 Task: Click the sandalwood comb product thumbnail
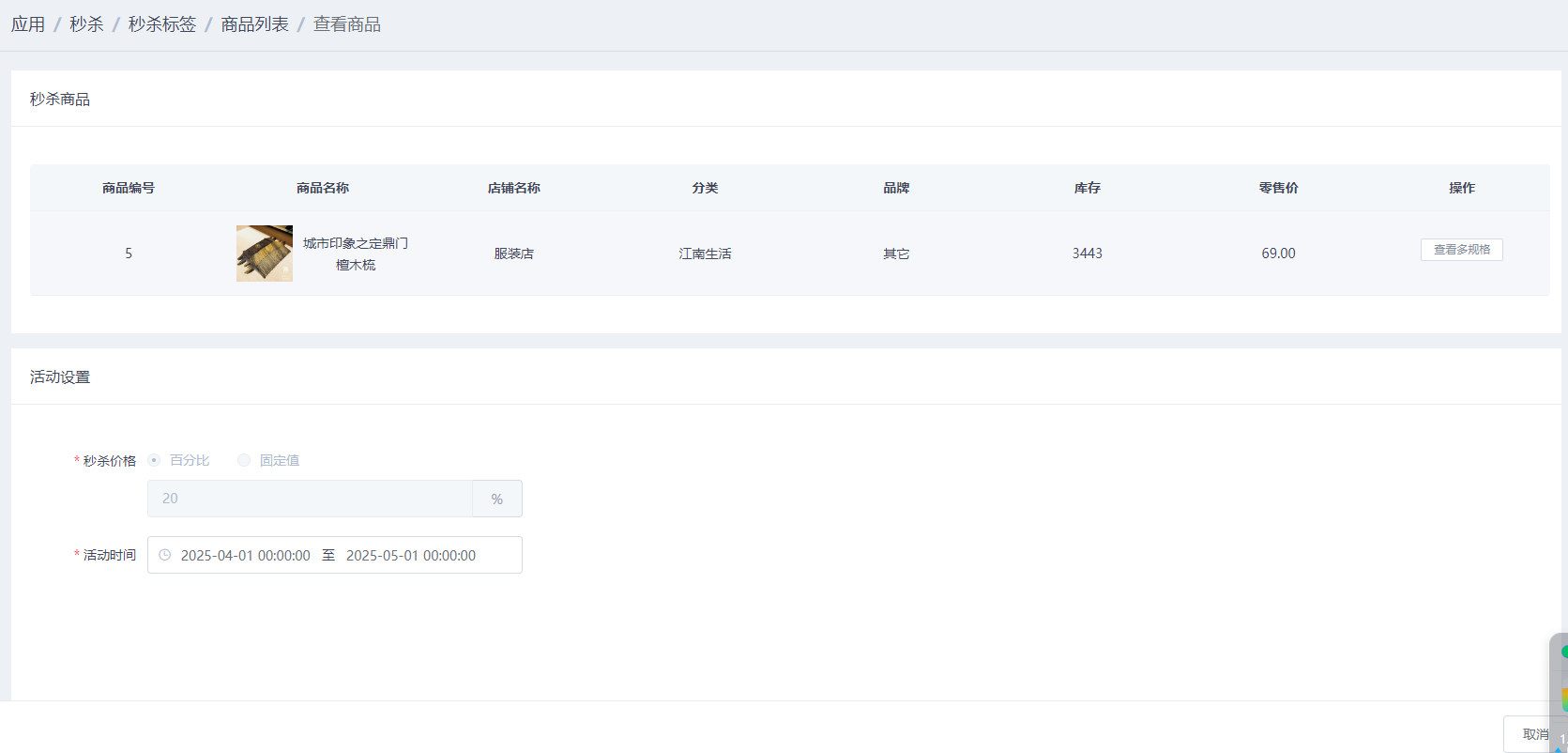tap(265, 254)
